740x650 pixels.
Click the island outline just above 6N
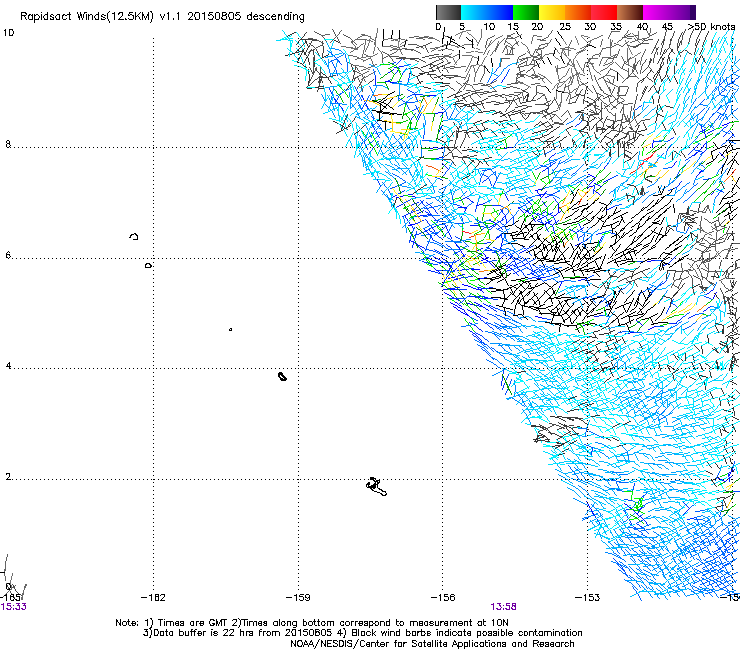pos(134,236)
